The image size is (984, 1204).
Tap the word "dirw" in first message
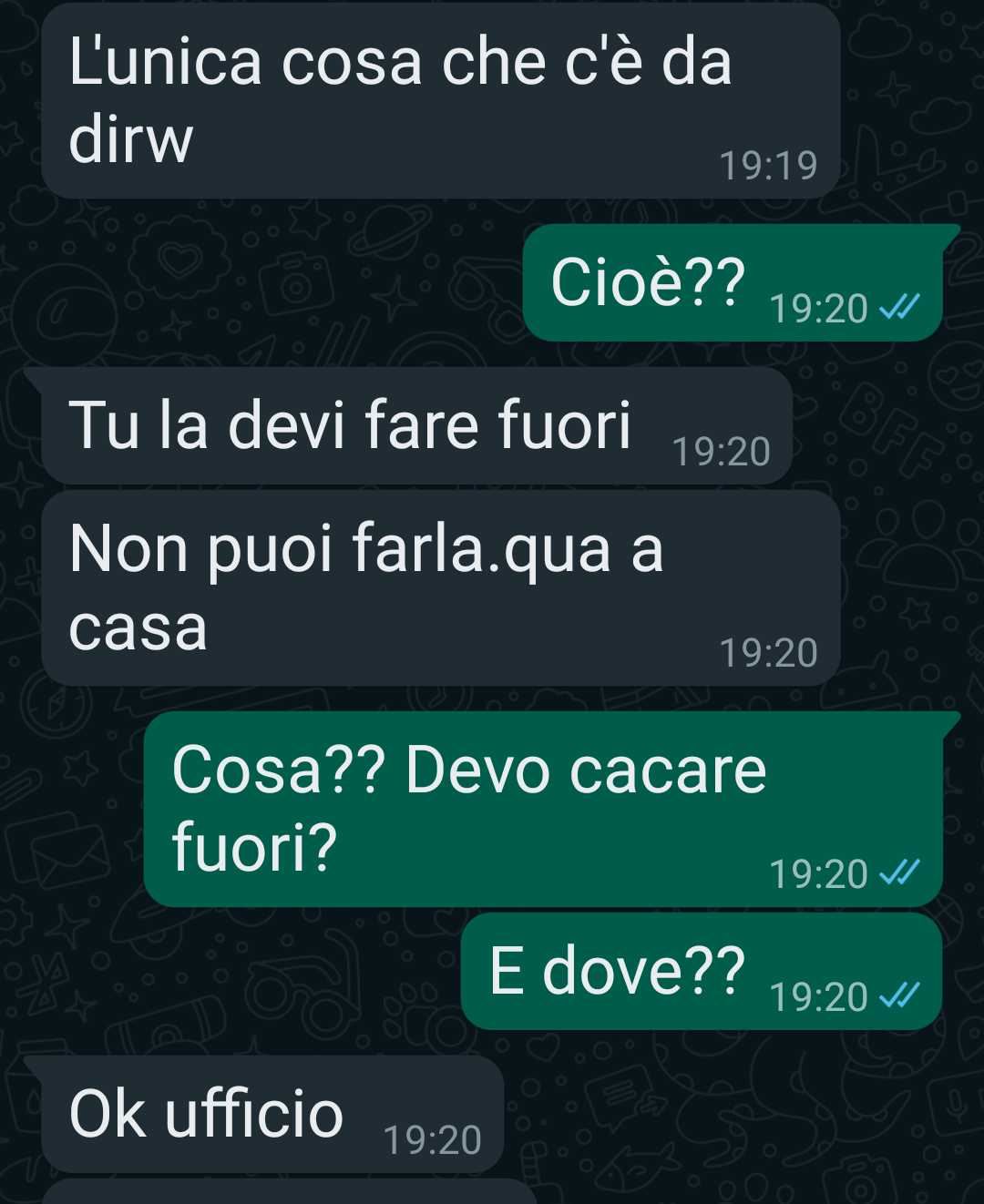point(131,140)
